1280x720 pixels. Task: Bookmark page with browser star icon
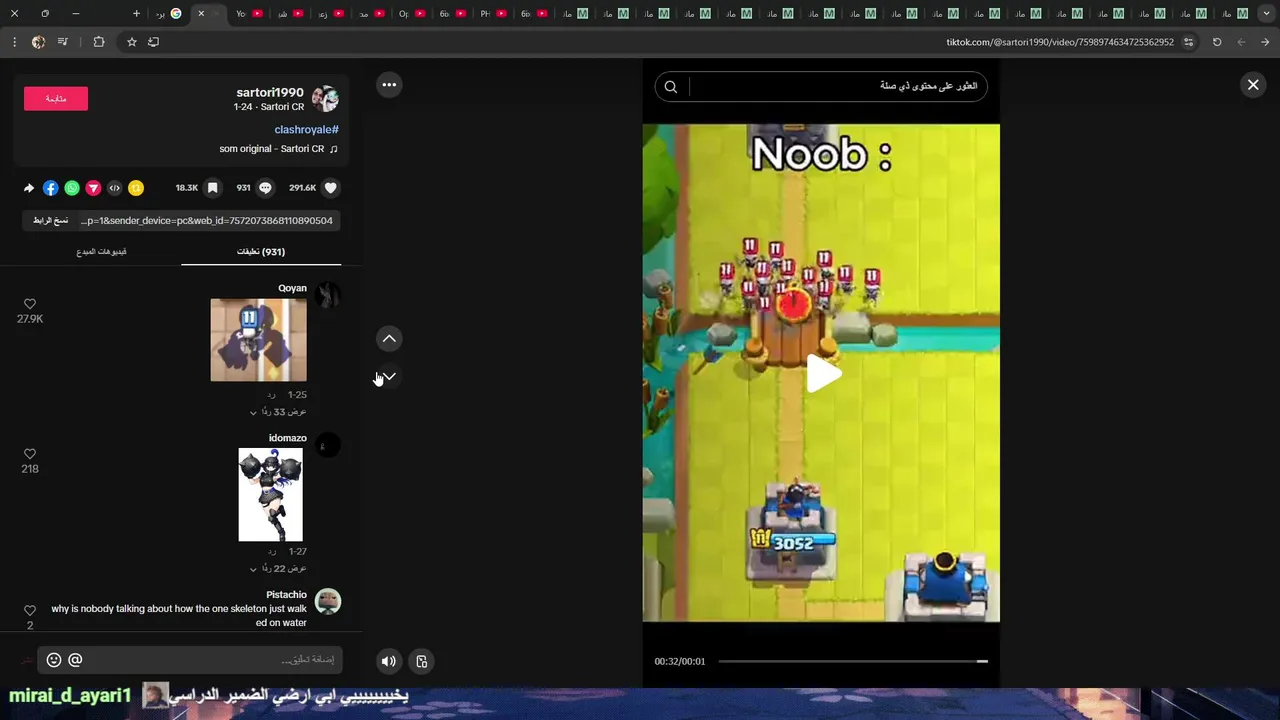click(131, 42)
